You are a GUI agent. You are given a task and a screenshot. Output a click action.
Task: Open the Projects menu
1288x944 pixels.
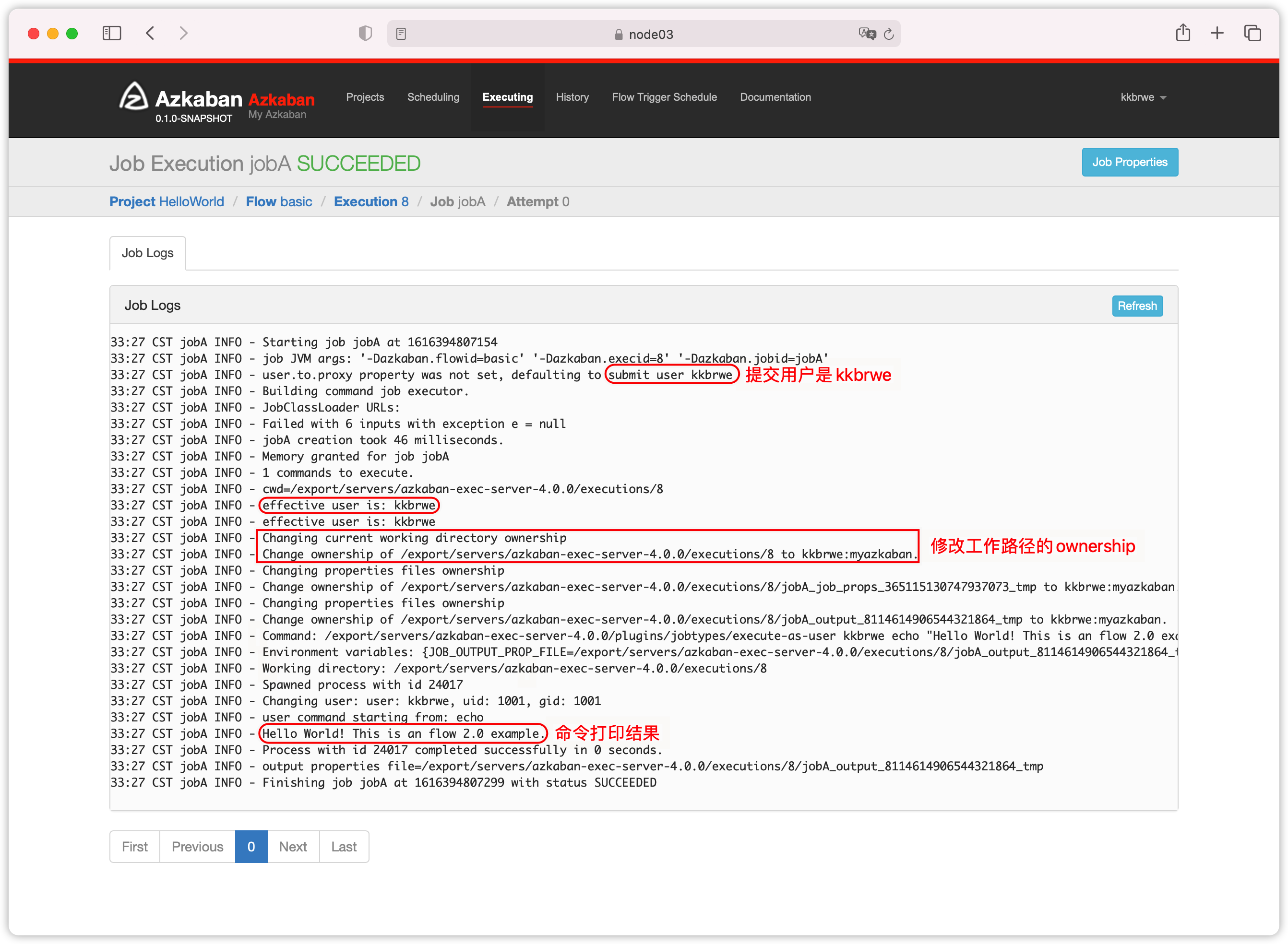[365, 97]
